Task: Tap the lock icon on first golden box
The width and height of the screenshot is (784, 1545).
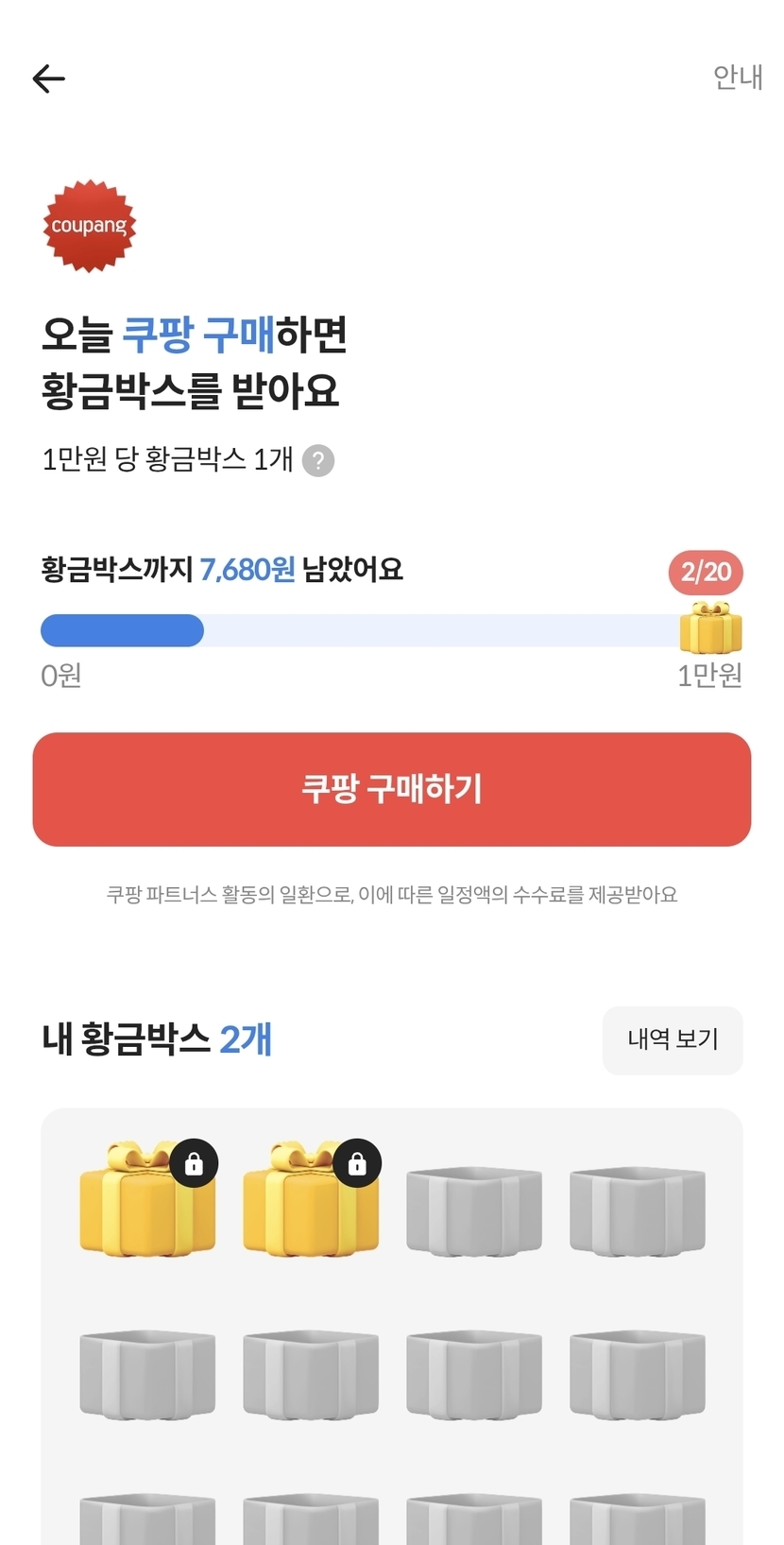Action: coord(195,1163)
